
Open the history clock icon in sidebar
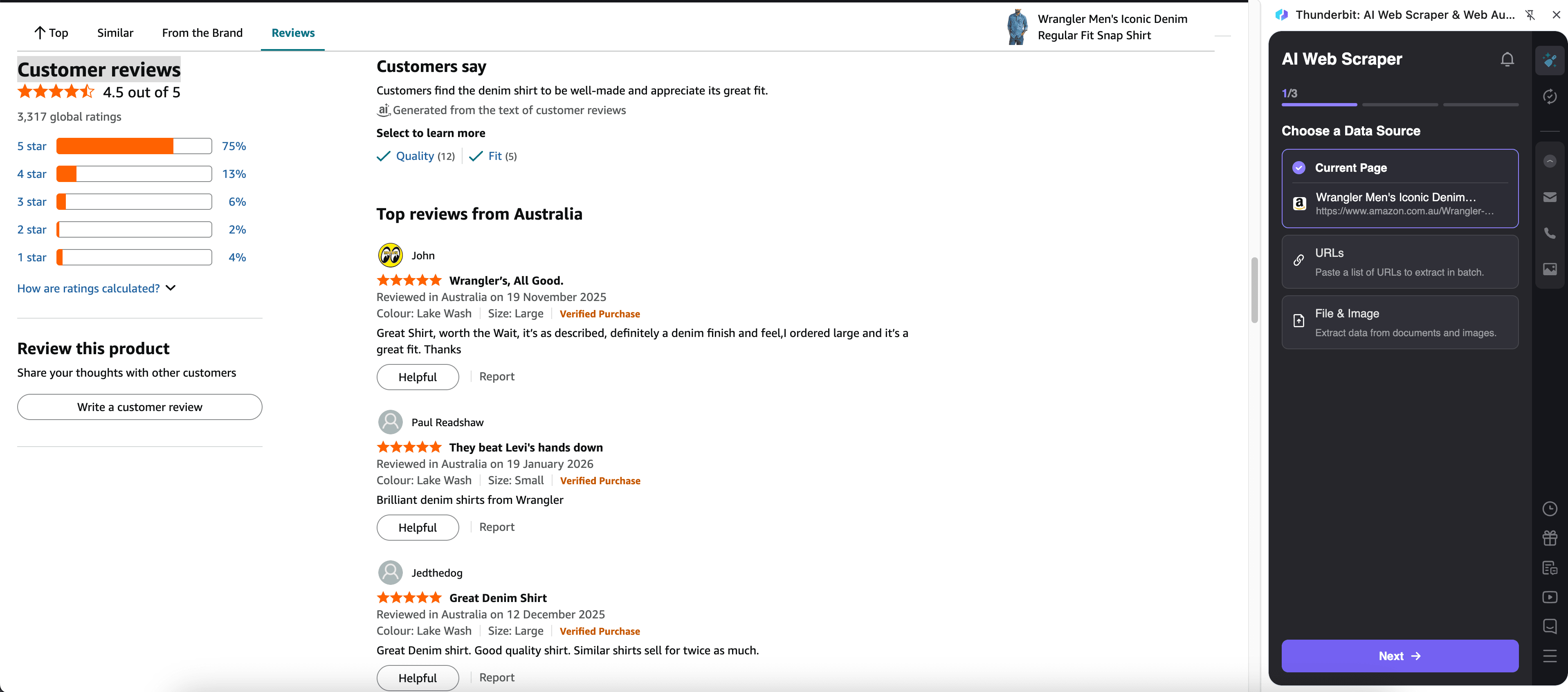[x=1550, y=509]
